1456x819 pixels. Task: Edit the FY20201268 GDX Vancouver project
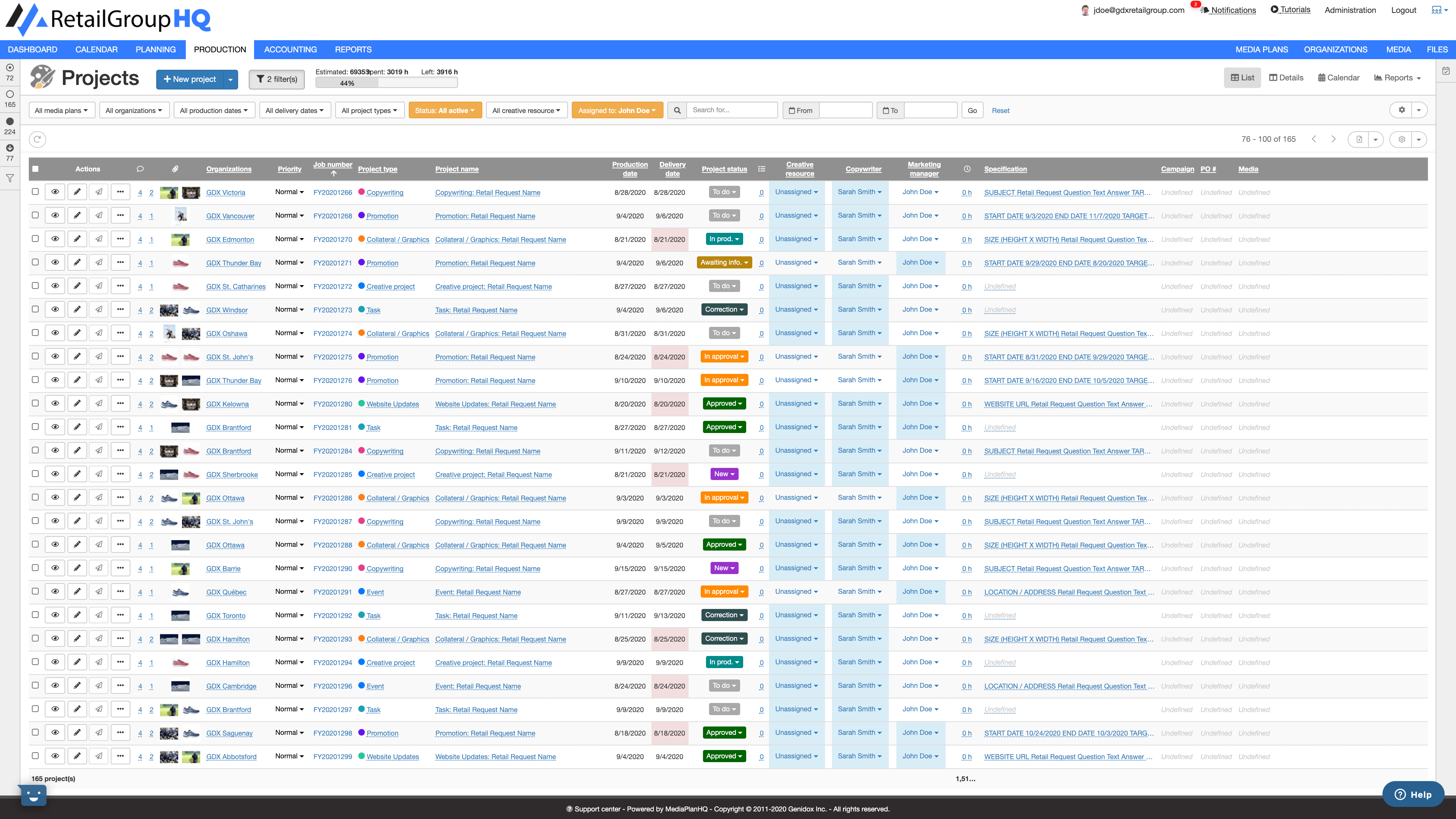[77, 215]
